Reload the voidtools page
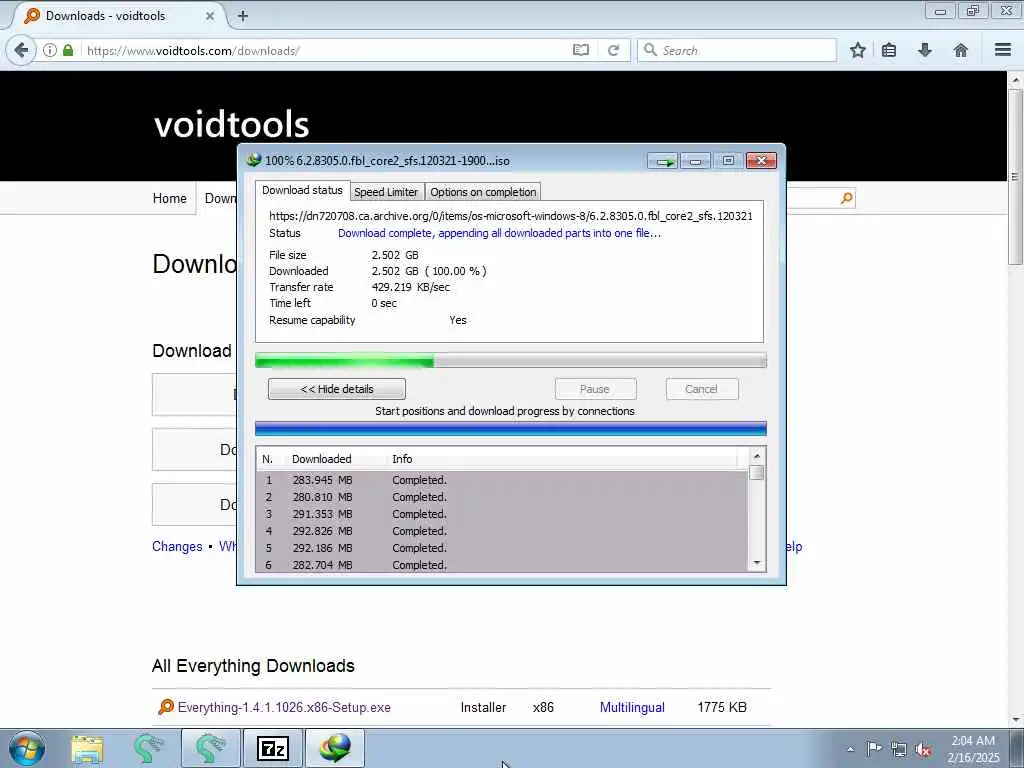The width and height of the screenshot is (1024, 768). point(613,50)
